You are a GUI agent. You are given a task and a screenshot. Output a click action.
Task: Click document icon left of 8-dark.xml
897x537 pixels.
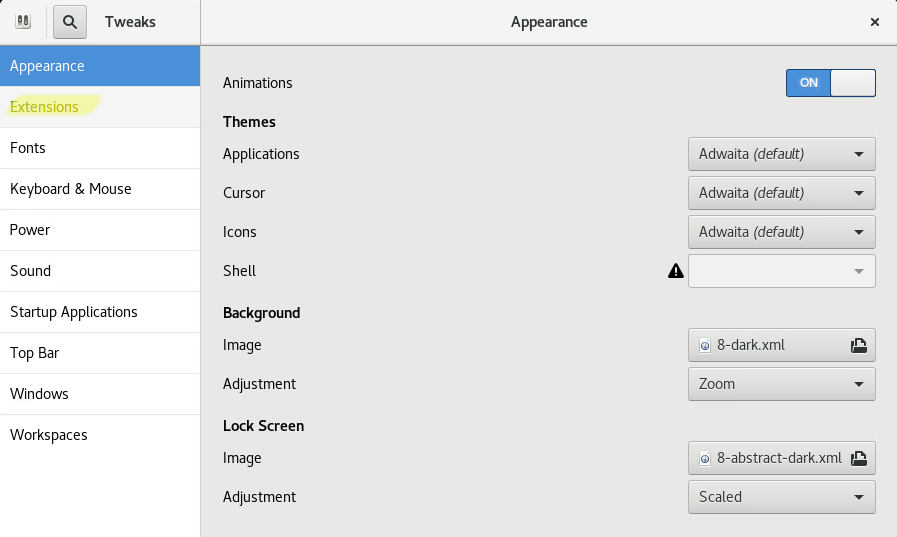tap(705, 345)
